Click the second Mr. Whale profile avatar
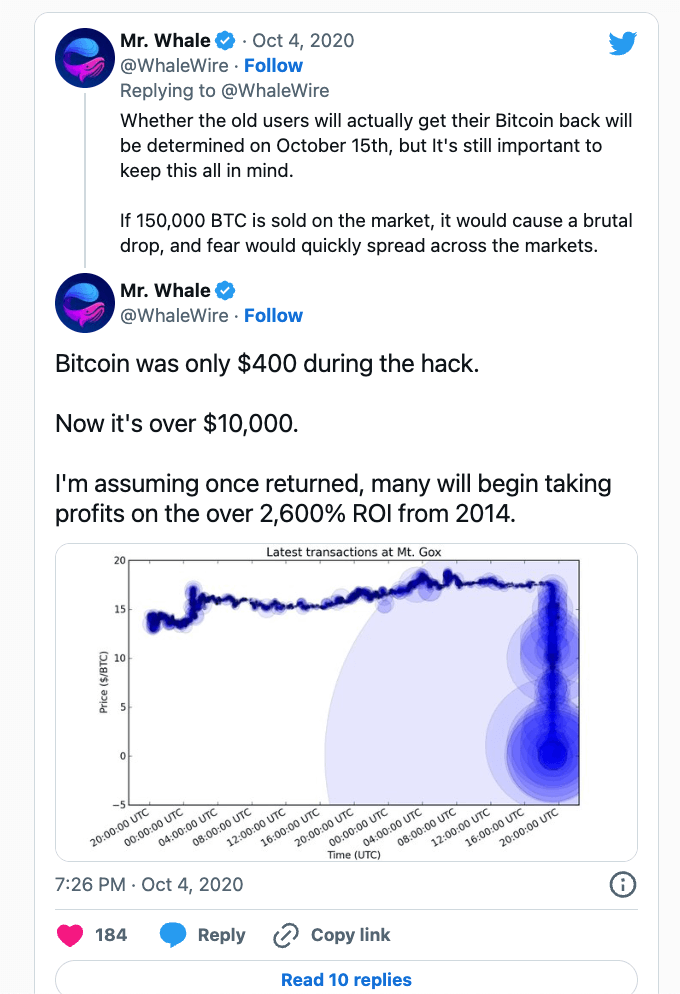The image size is (680, 994). 83,304
